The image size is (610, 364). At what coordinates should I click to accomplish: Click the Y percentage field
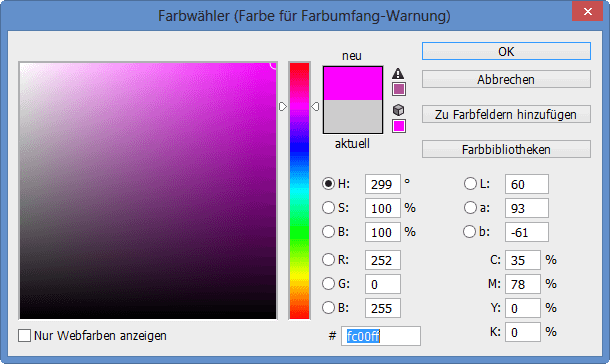[523, 308]
